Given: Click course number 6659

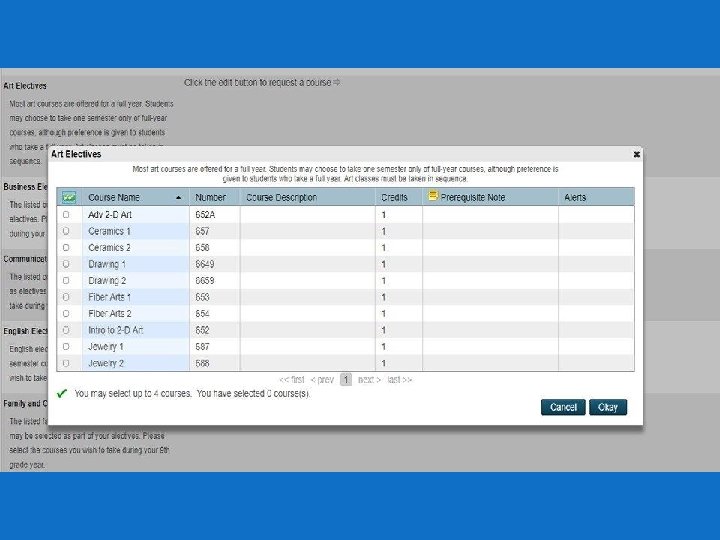Looking at the screenshot, I should (205, 281).
